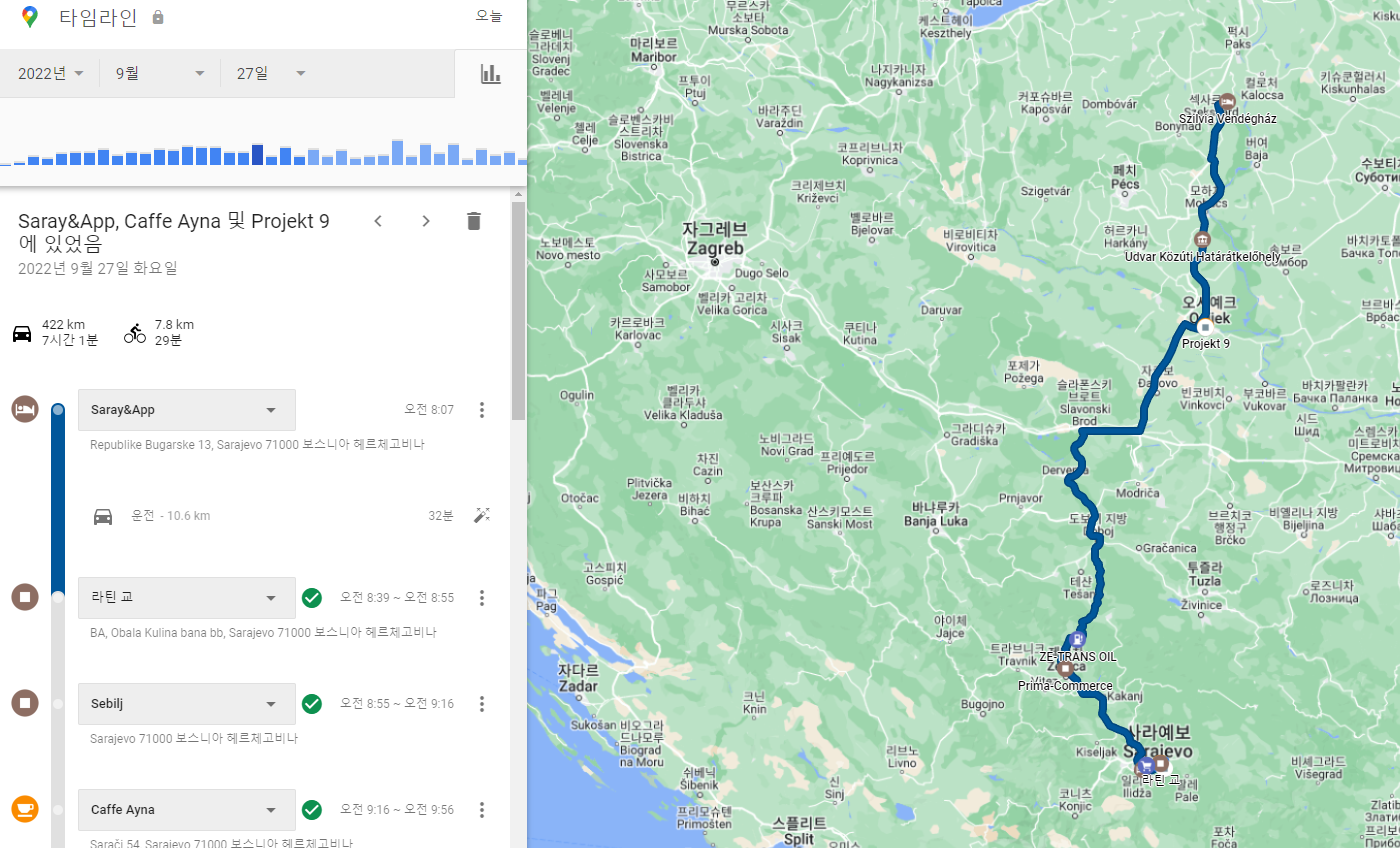Expand the Saray&App place dropdown
This screenshot has width=1400, height=848.
(x=187, y=410)
